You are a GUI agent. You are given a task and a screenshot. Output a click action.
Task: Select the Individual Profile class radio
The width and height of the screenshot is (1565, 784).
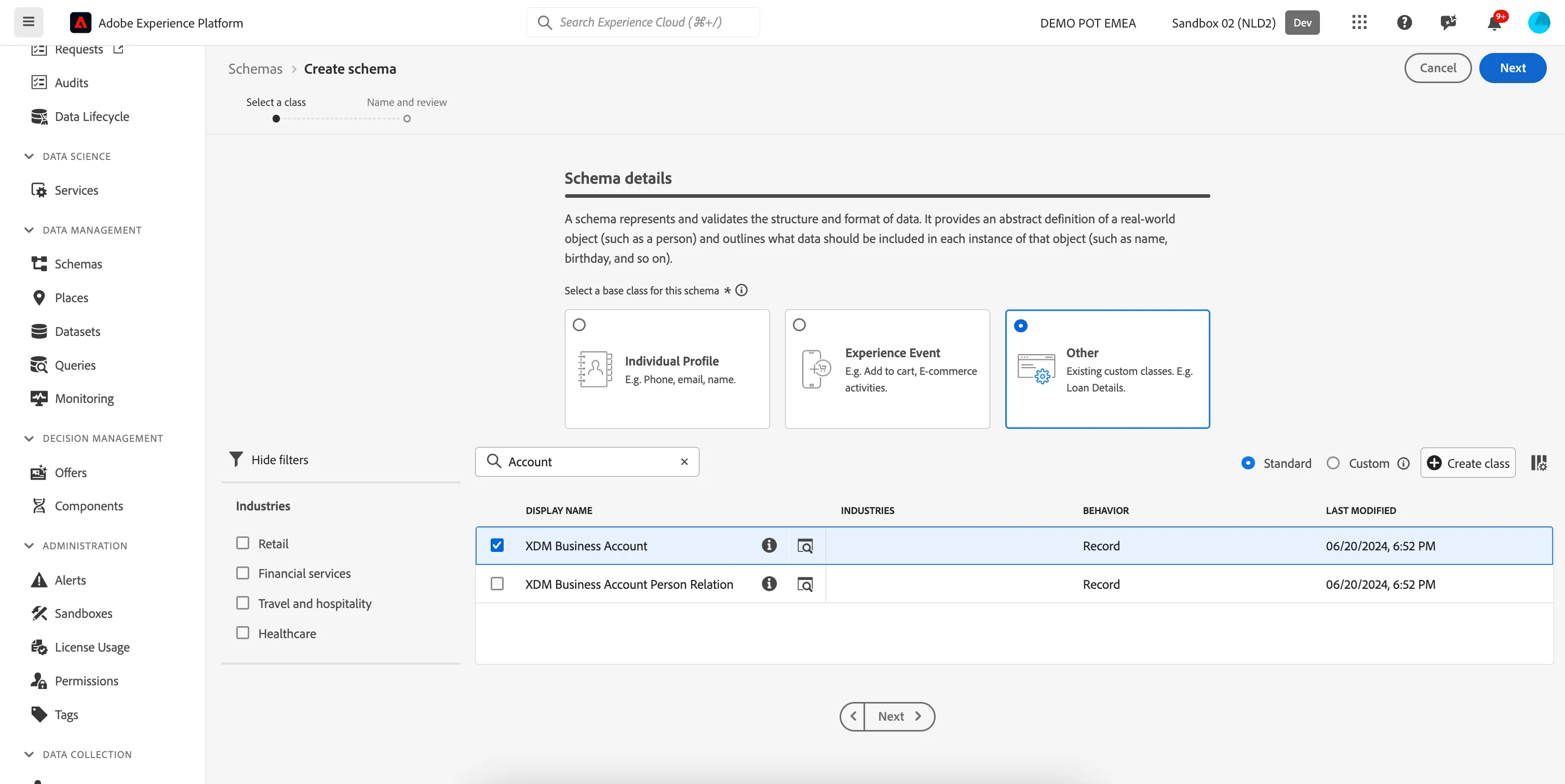click(579, 325)
